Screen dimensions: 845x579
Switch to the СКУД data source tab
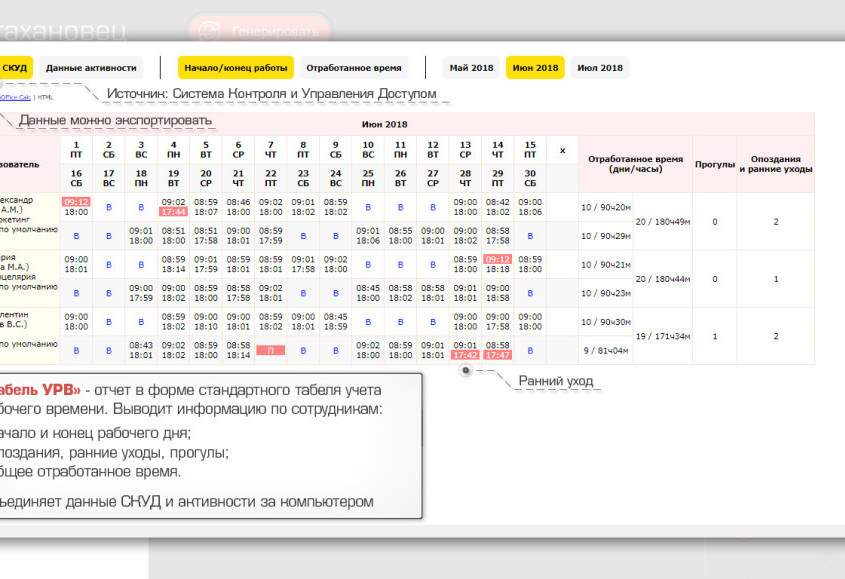click(15, 68)
